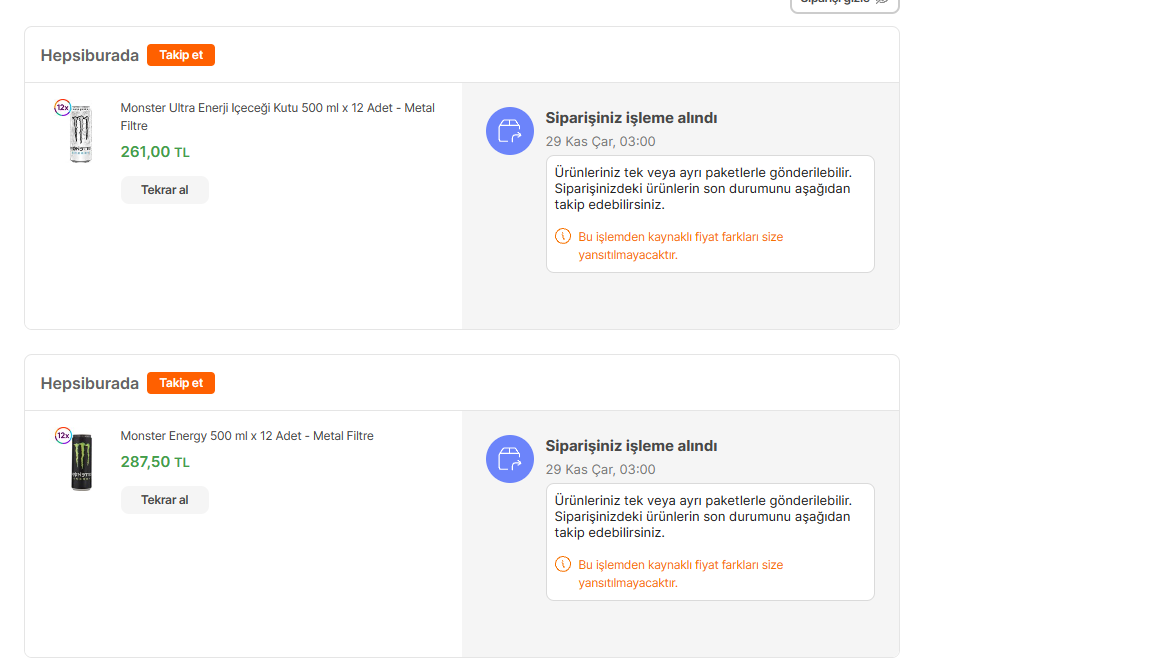Viewport: 1152px width, 672px height.
Task: Click the orange price-difference notice in the Monster Ultra order
Action: 680,246
